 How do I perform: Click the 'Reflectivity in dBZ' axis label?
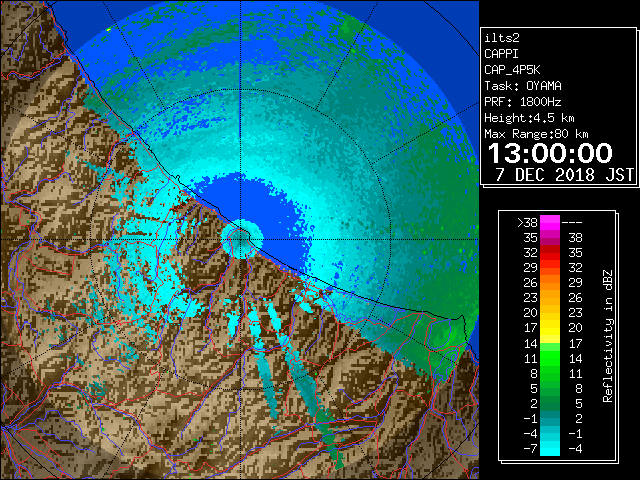608,336
